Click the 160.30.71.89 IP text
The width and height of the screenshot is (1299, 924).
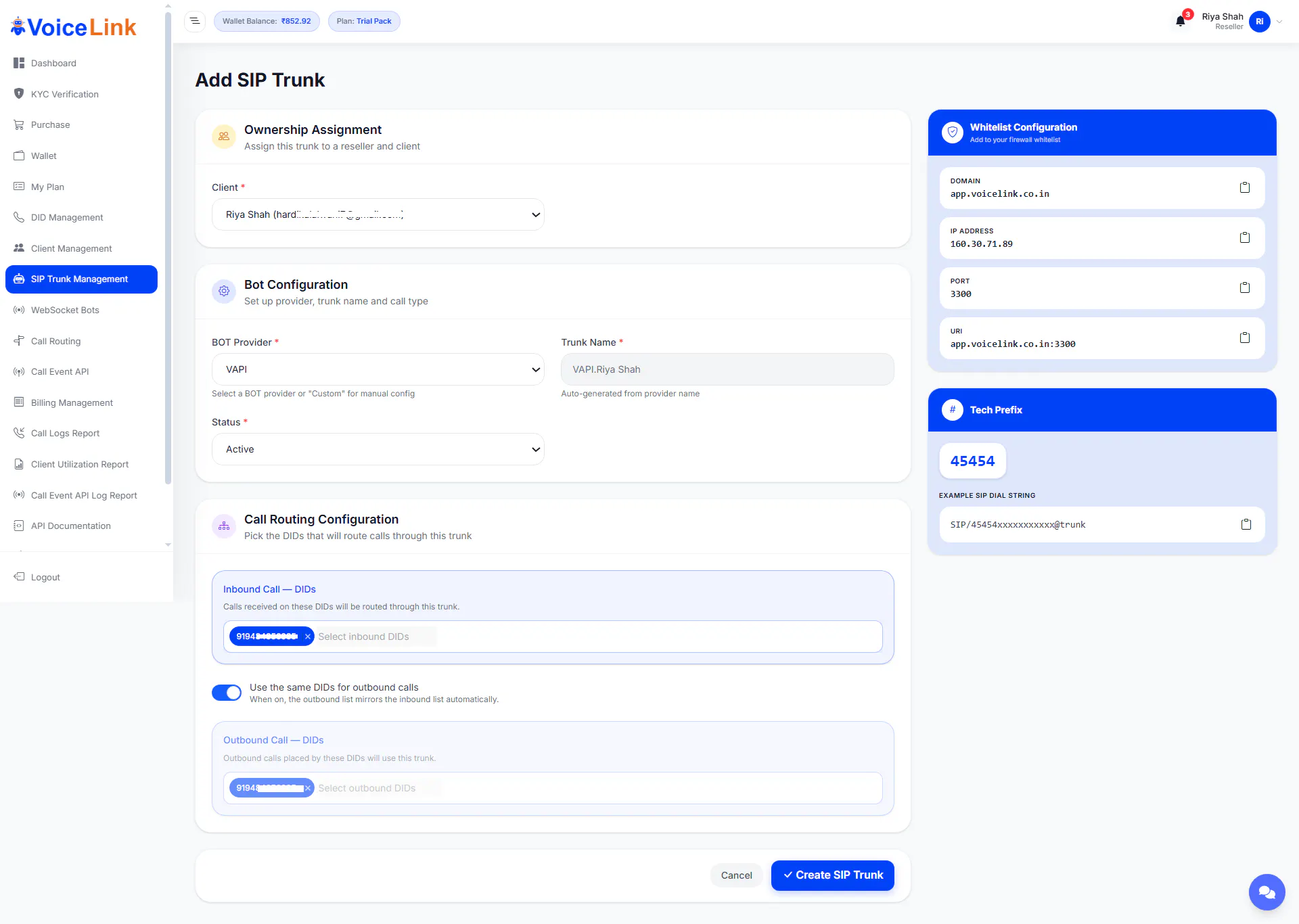pyautogui.click(x=982, y=244)
